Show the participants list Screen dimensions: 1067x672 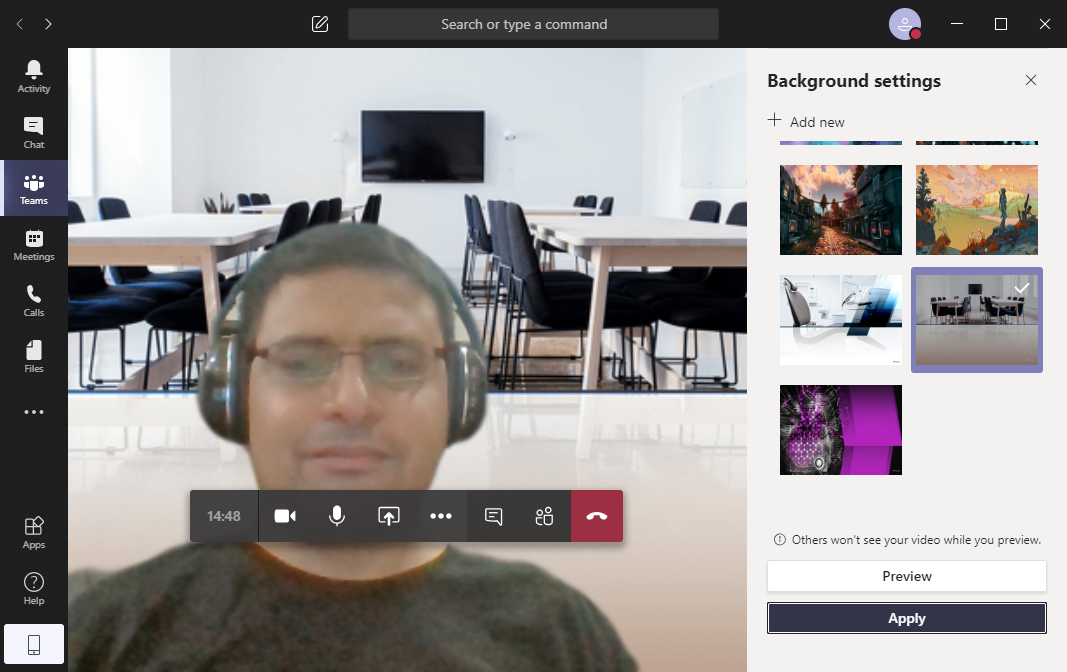click(x=544, y=516)
